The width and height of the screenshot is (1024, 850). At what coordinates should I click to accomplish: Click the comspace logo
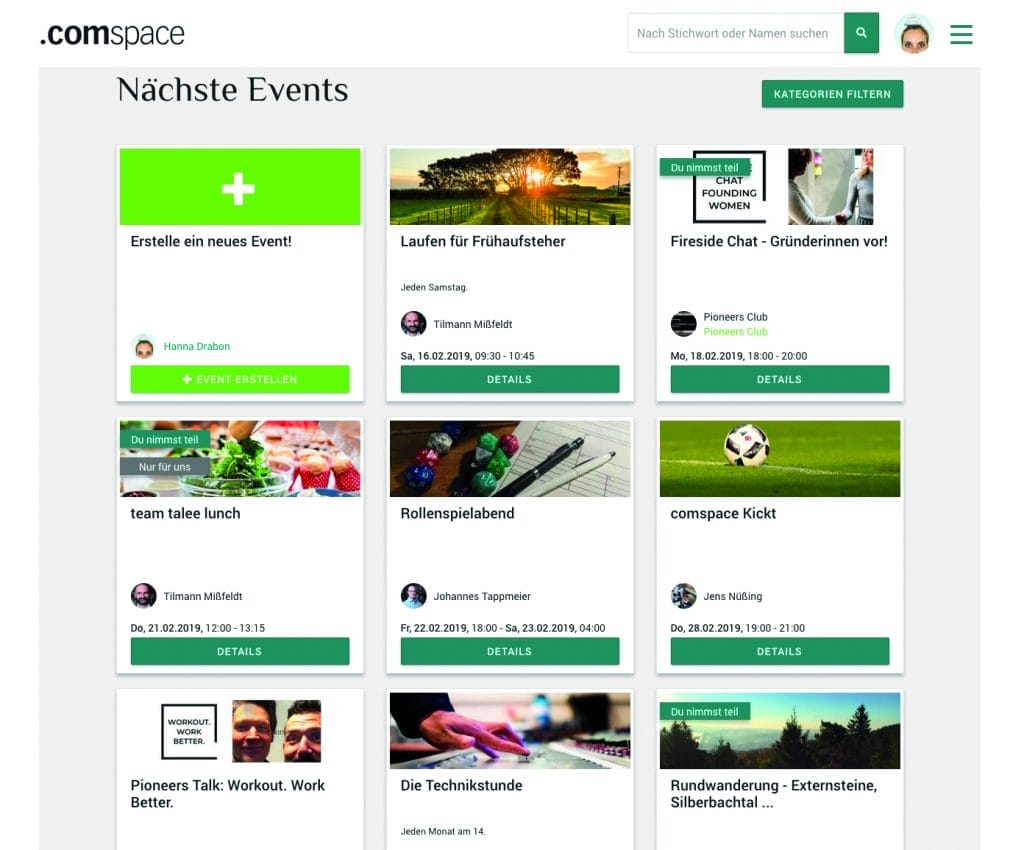click(x=112, y=34)
